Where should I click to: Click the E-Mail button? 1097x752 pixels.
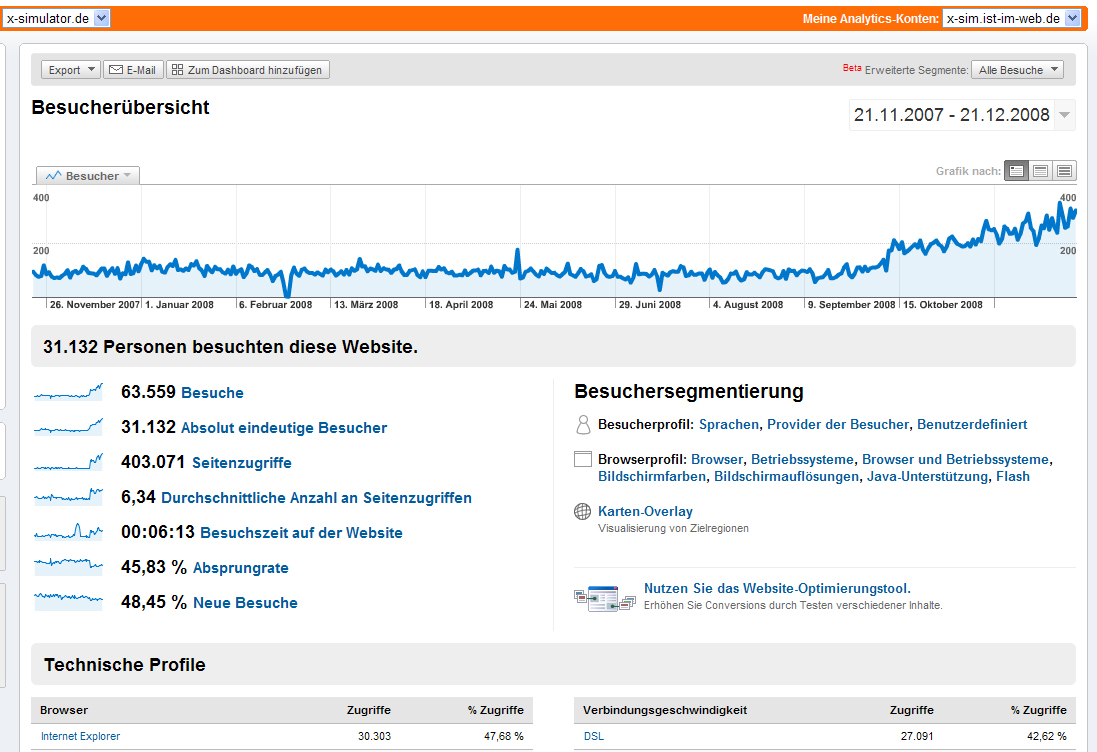134,70
